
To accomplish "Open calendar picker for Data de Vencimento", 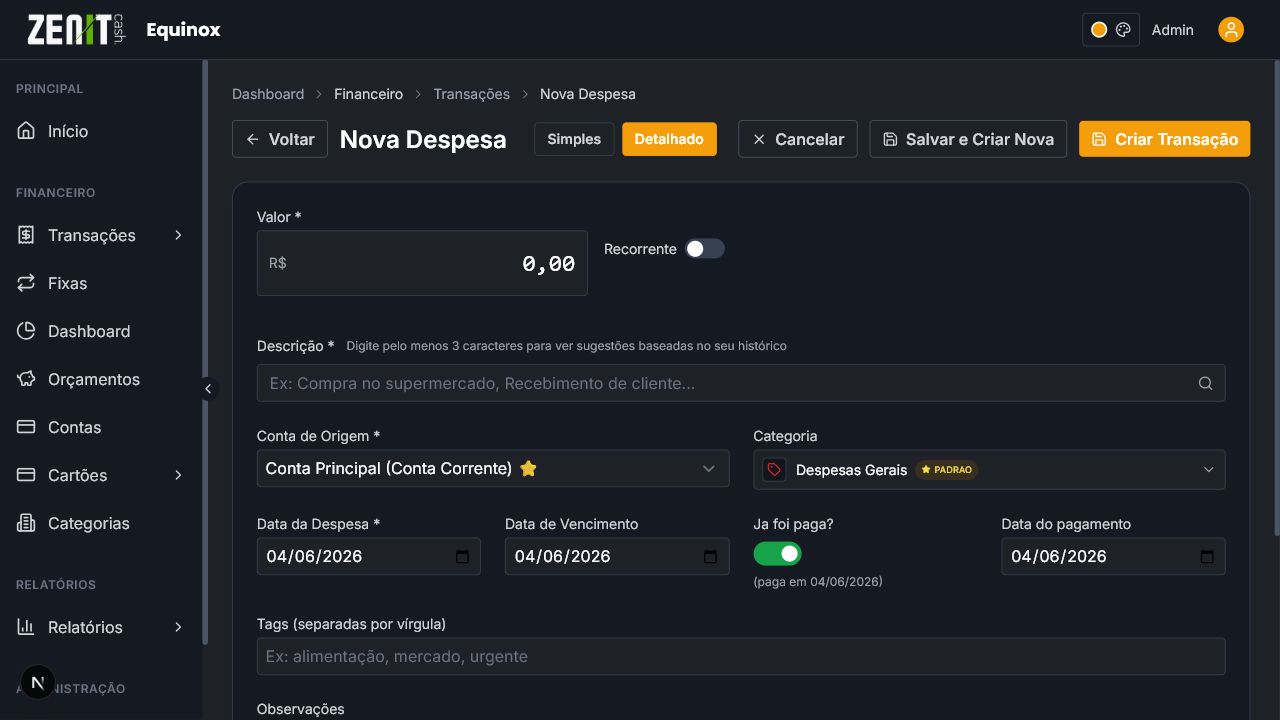I will click(x=710, y=557).
